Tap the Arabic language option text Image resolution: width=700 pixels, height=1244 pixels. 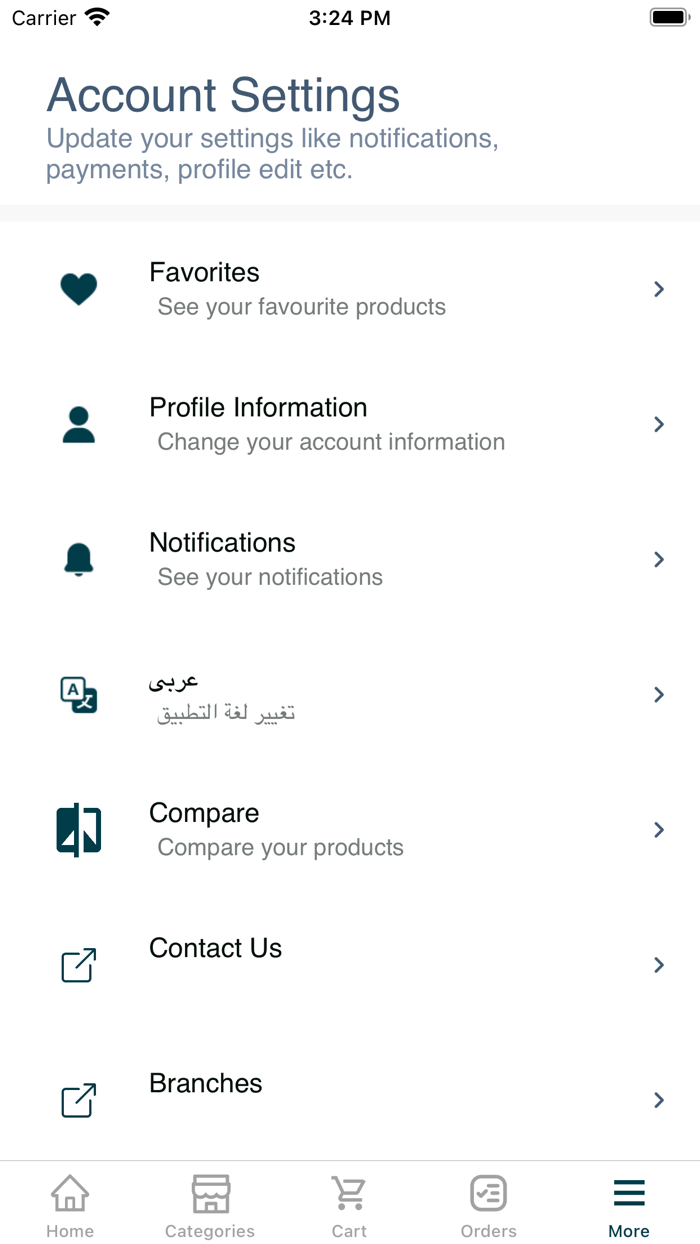(x=174, y=681)
